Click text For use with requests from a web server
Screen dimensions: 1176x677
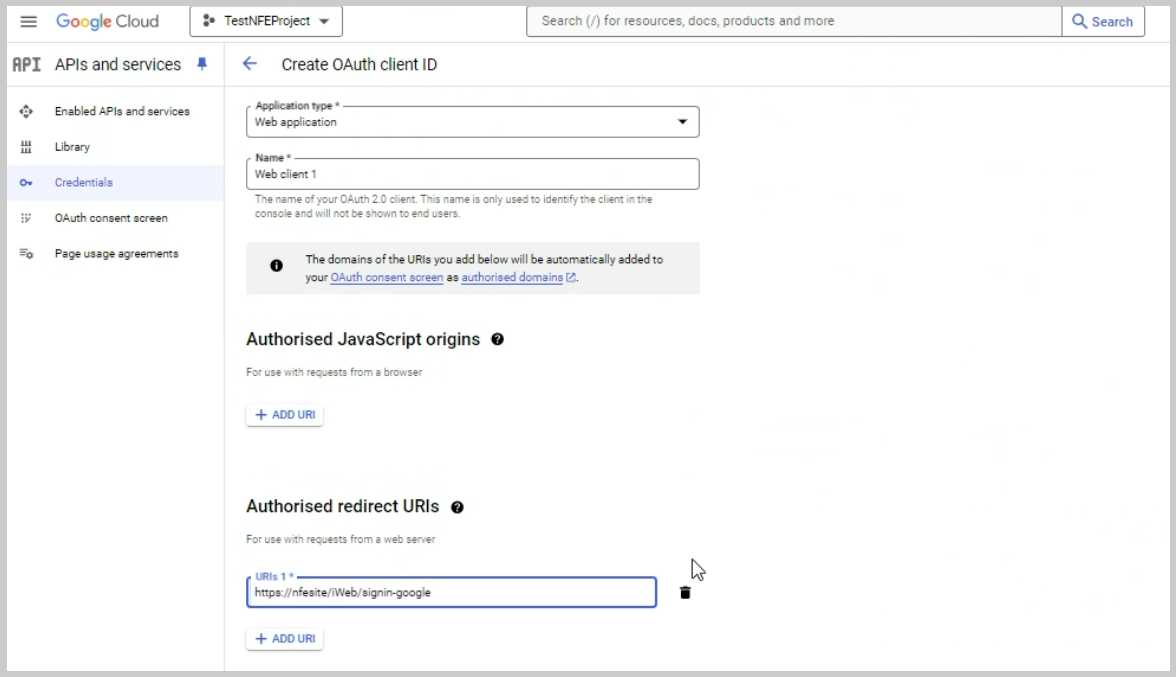340,539
